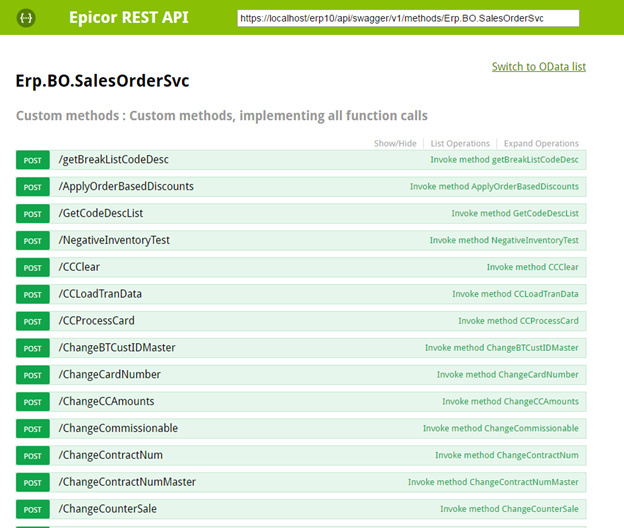Expand the /CCLoadTranData operation
This screenshot has width=624, height=528.
tap(100, 294)
